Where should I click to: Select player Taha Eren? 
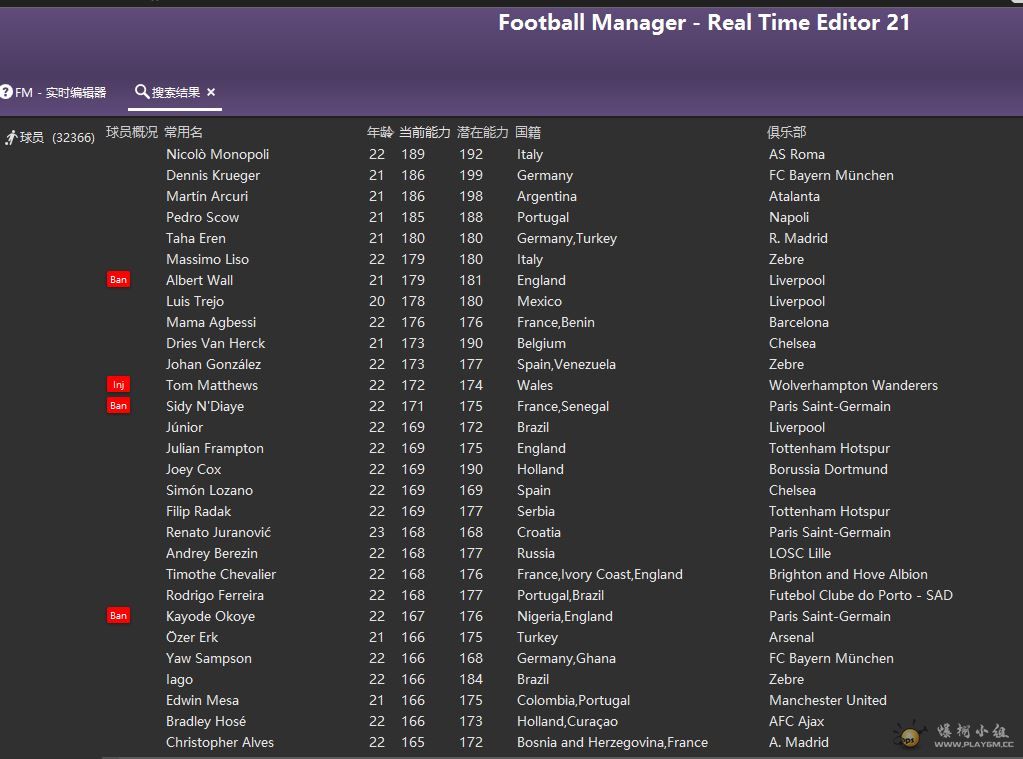coord(196,238)
